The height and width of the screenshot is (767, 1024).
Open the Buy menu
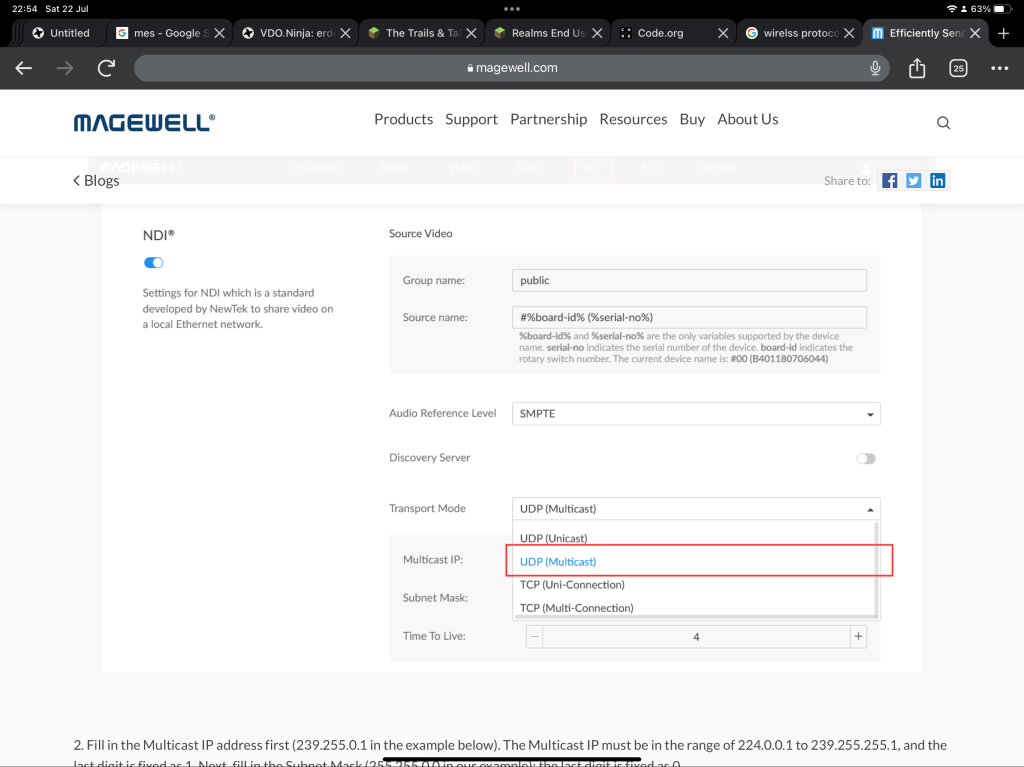pos(692,120)
